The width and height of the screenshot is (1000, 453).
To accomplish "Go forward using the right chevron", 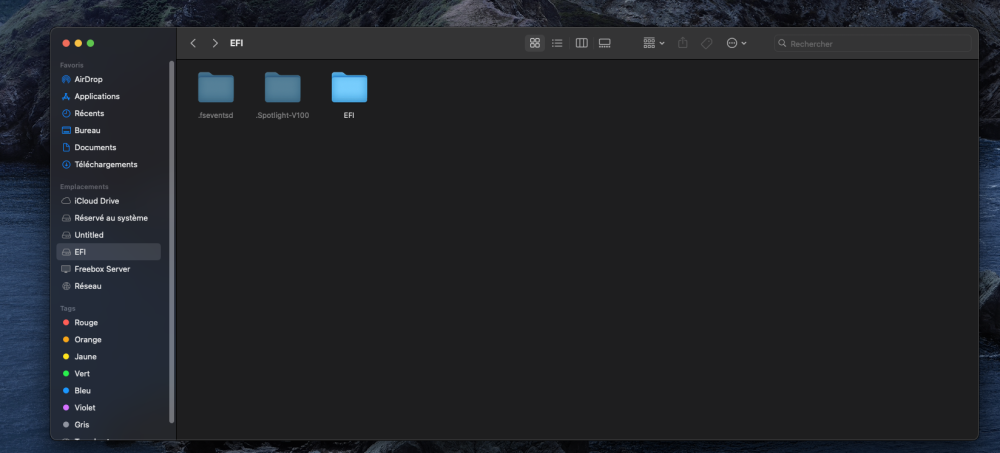I will click(x=215, y=43).
